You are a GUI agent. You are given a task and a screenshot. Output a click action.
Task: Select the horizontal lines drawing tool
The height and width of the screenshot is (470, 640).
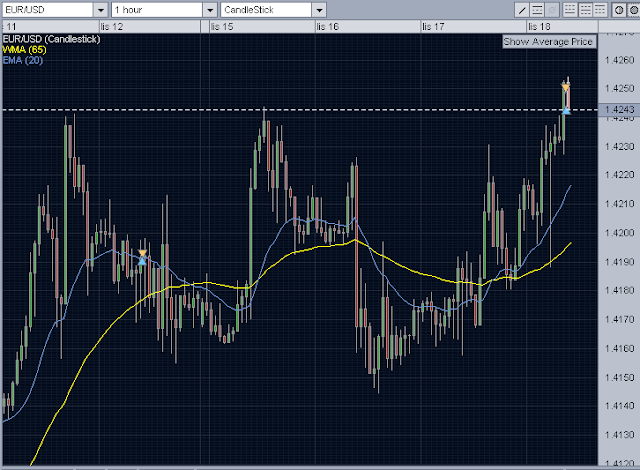537,10
